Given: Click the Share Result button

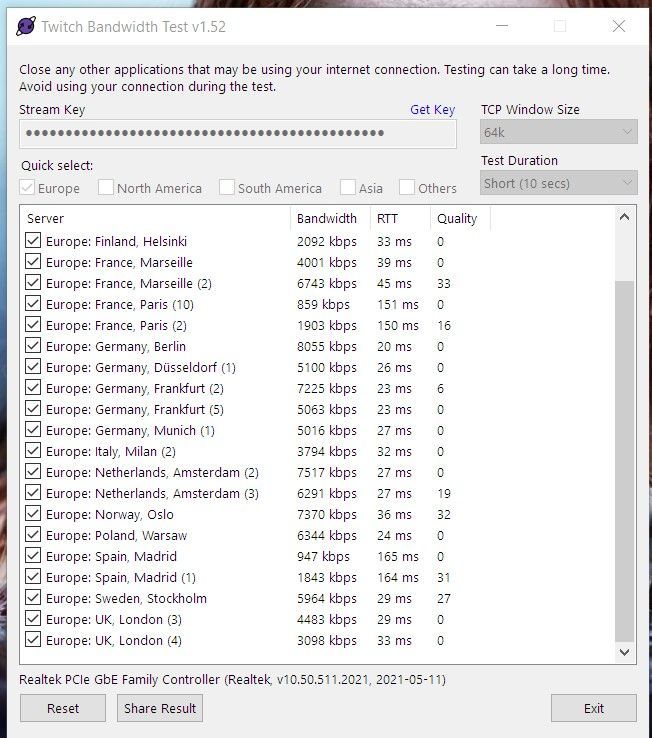Looking at the screenshot, I should pyautogui.click(x=160, y=708).
